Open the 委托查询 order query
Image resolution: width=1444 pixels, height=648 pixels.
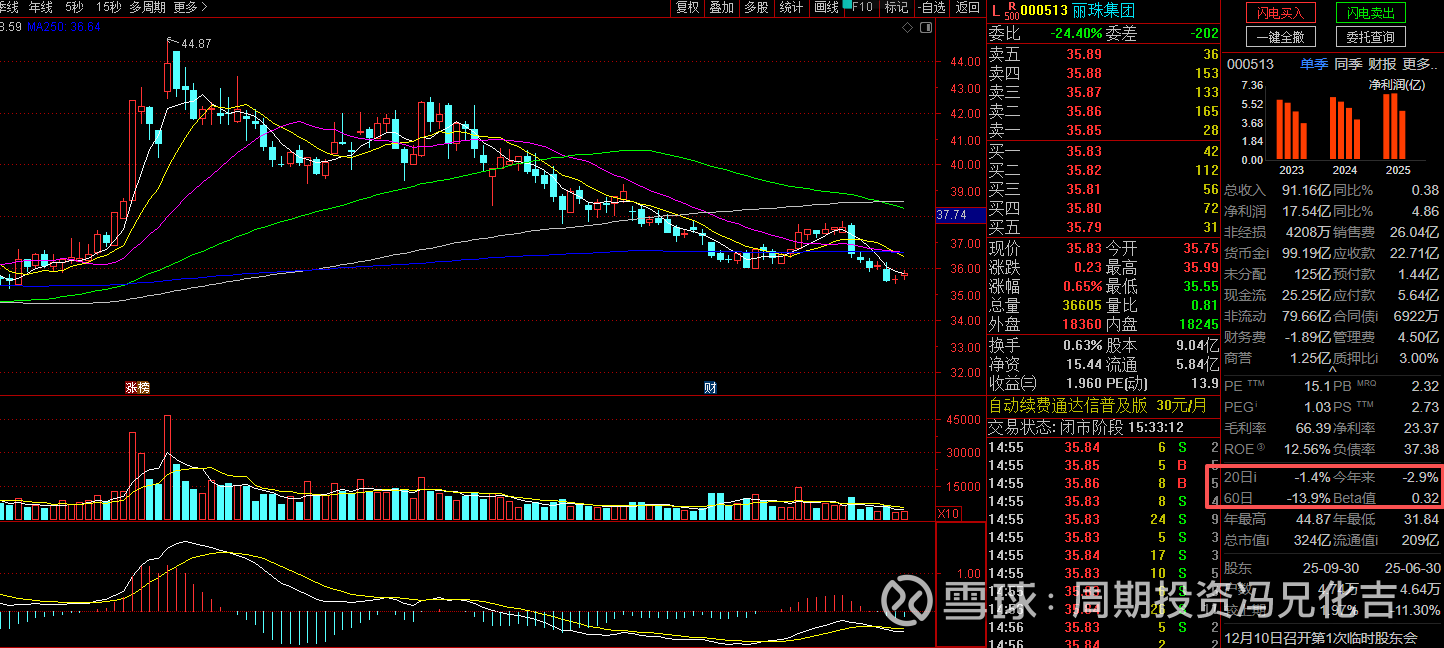pyautogui.click(x=1371, y=37)
